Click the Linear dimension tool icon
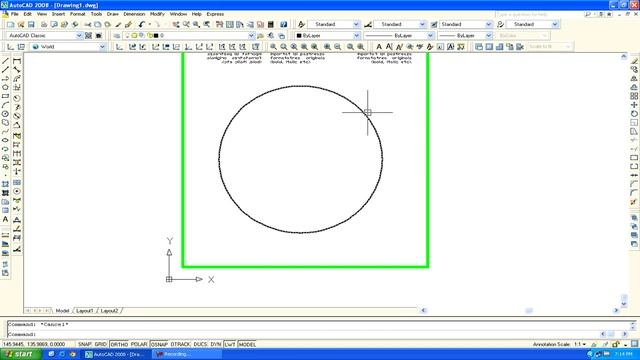640x360 pixels. pyautogui.click(x=17, y=61)
